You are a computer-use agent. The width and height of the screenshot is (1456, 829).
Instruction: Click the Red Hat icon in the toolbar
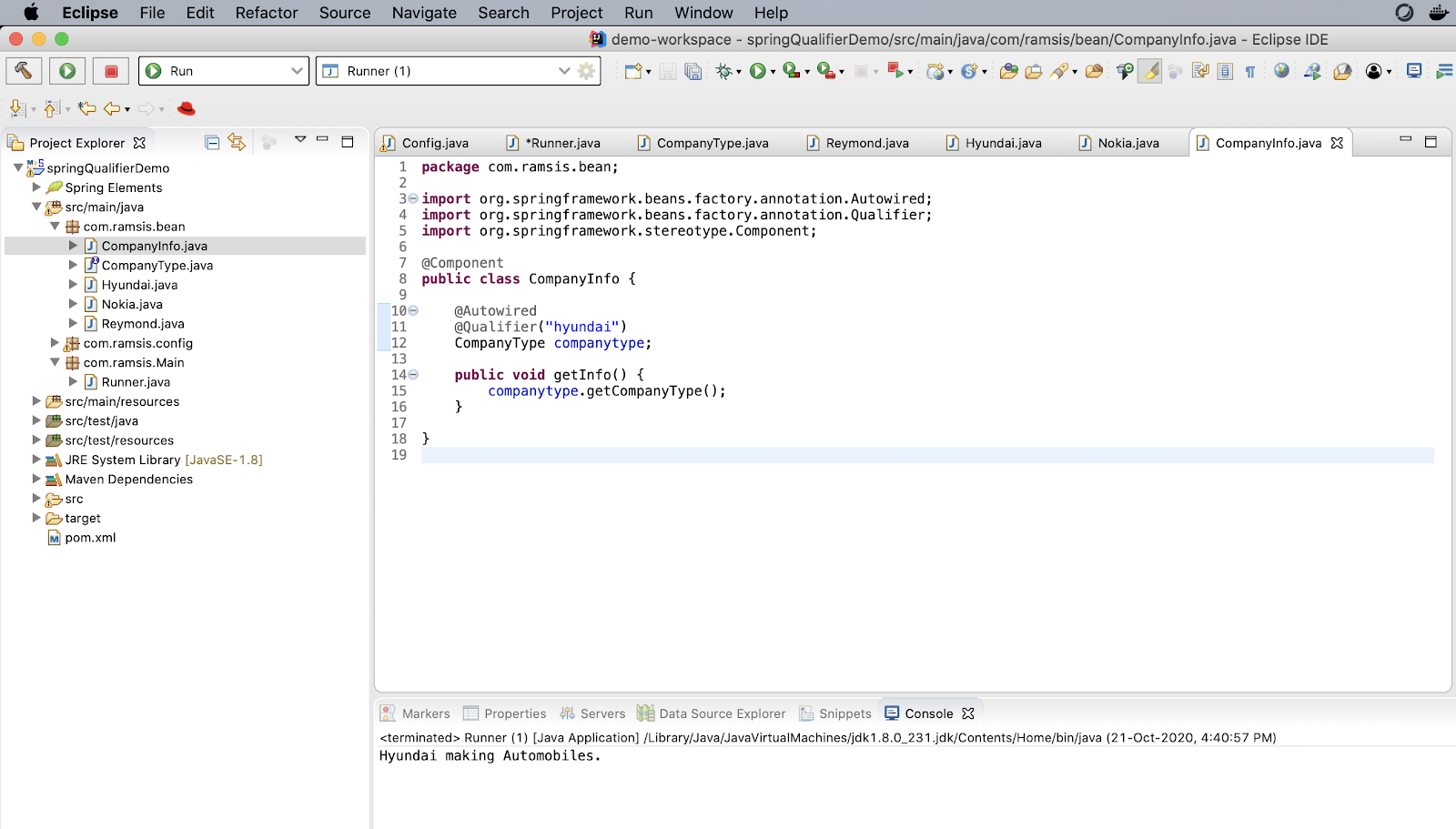click(x=186, y=108)
